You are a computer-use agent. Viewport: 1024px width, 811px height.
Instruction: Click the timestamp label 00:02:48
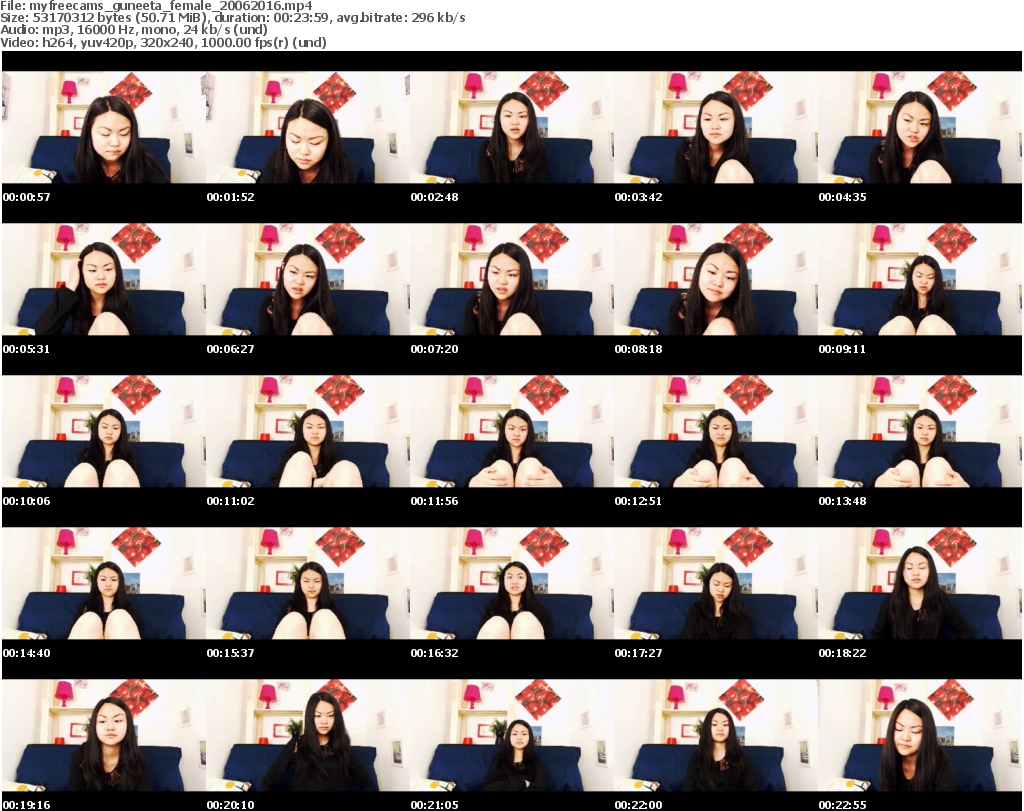pyautogui.click(x=434, y=197)
